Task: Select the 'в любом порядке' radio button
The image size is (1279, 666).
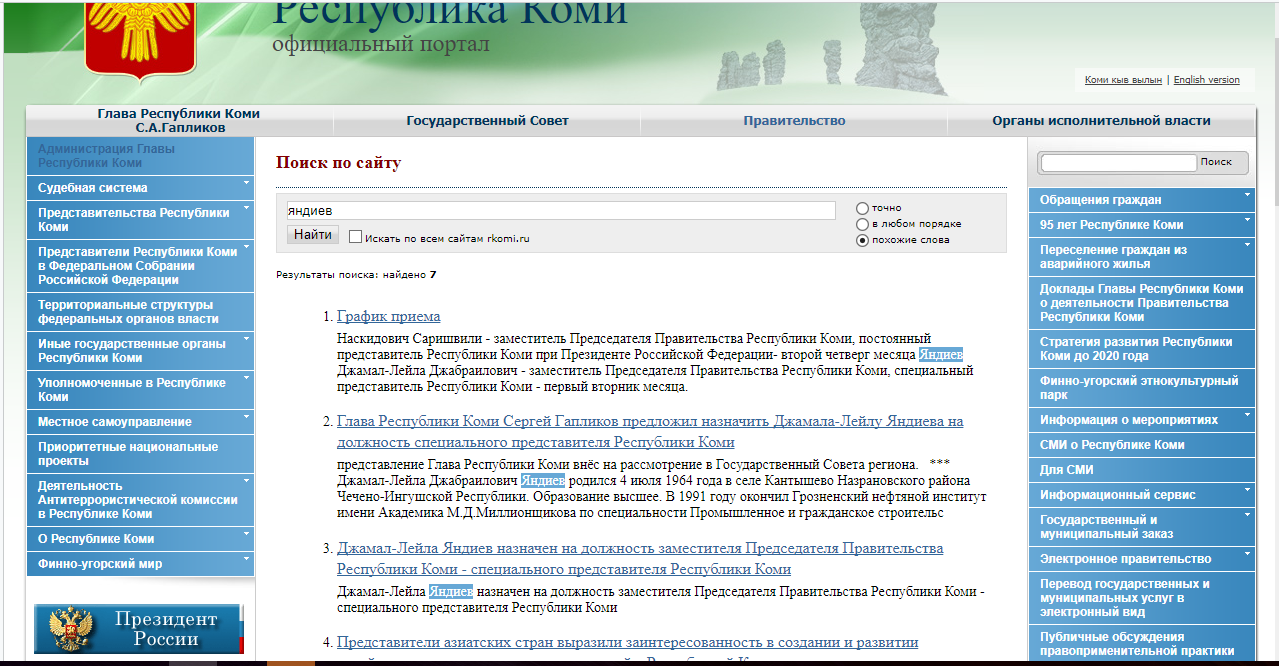Action: point(862,224)
